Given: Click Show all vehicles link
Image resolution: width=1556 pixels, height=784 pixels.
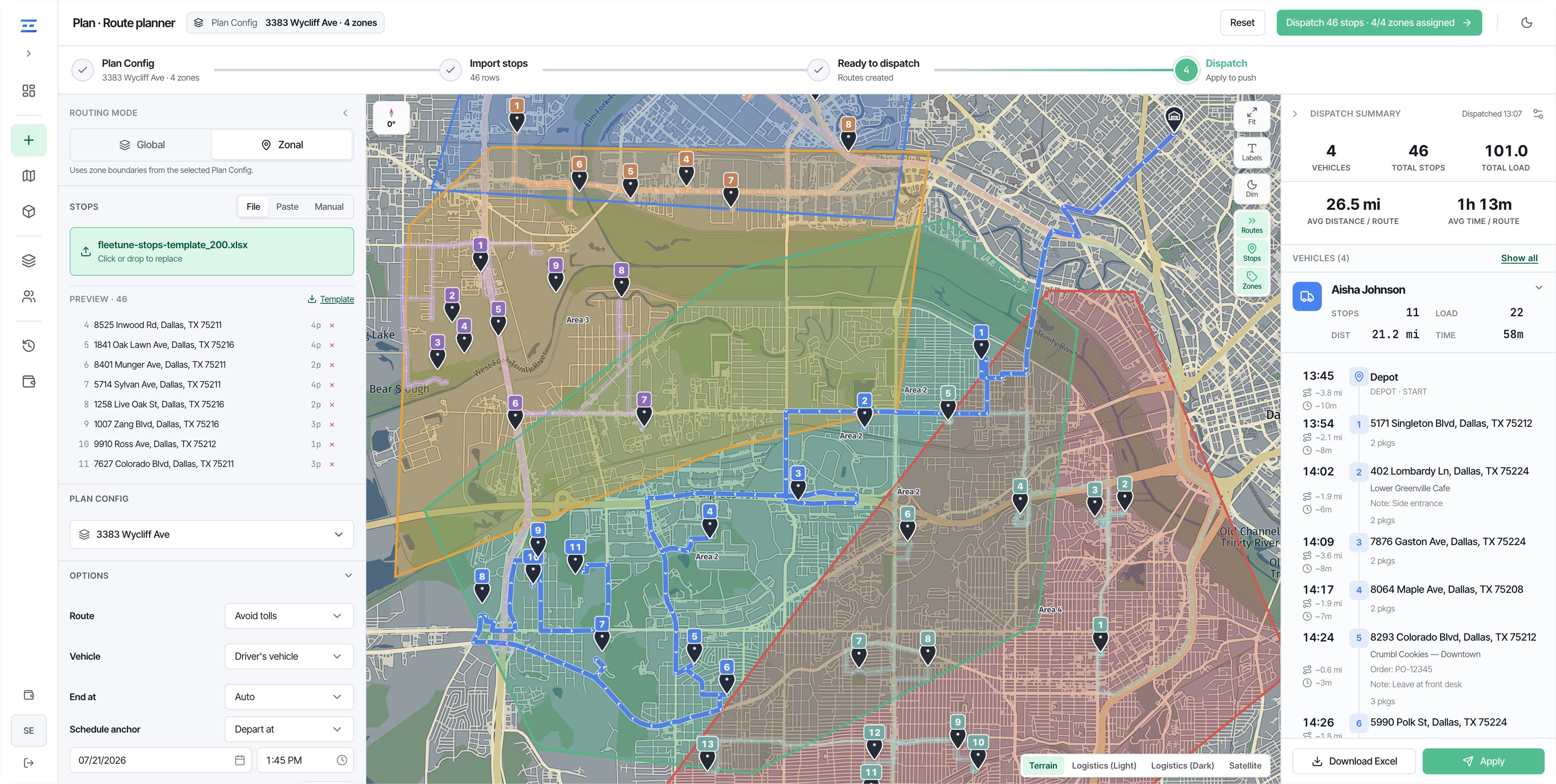Looking at the screenshot, I should pyautogui.click(x=1519, y=258).
